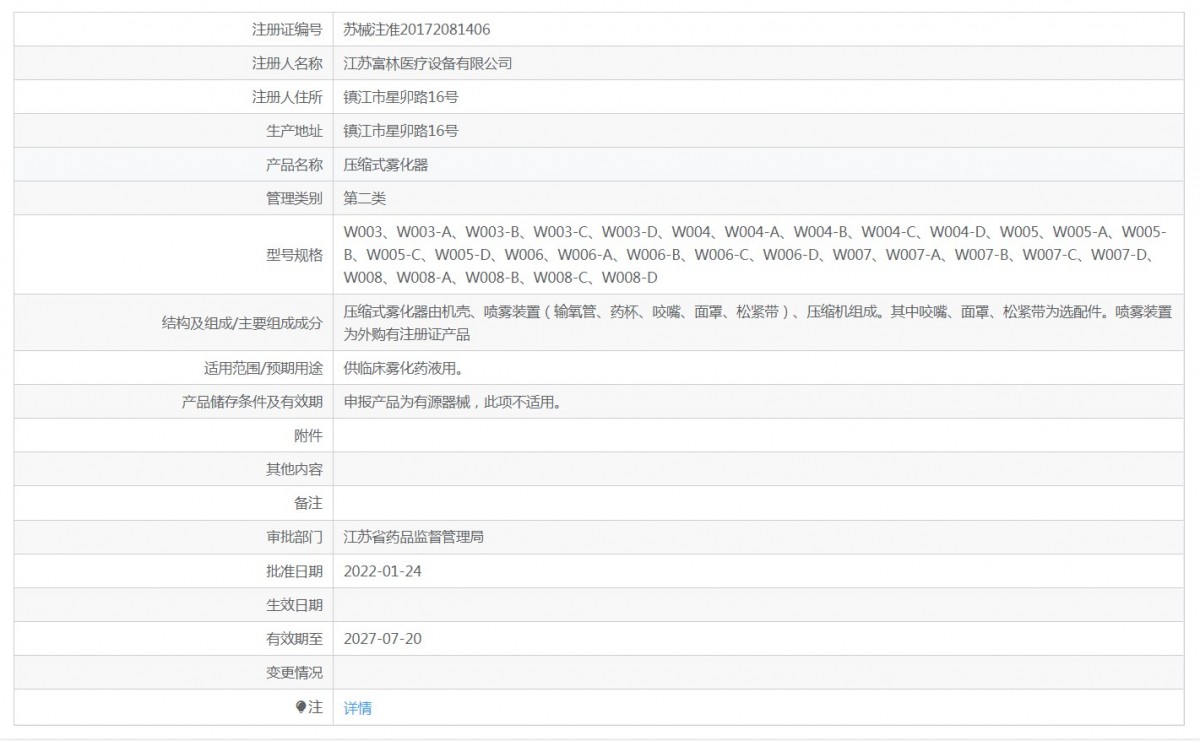1200x741 pixels.
Task: Select approving department 江苏省药品监督管理局
Action: [414, 537]
